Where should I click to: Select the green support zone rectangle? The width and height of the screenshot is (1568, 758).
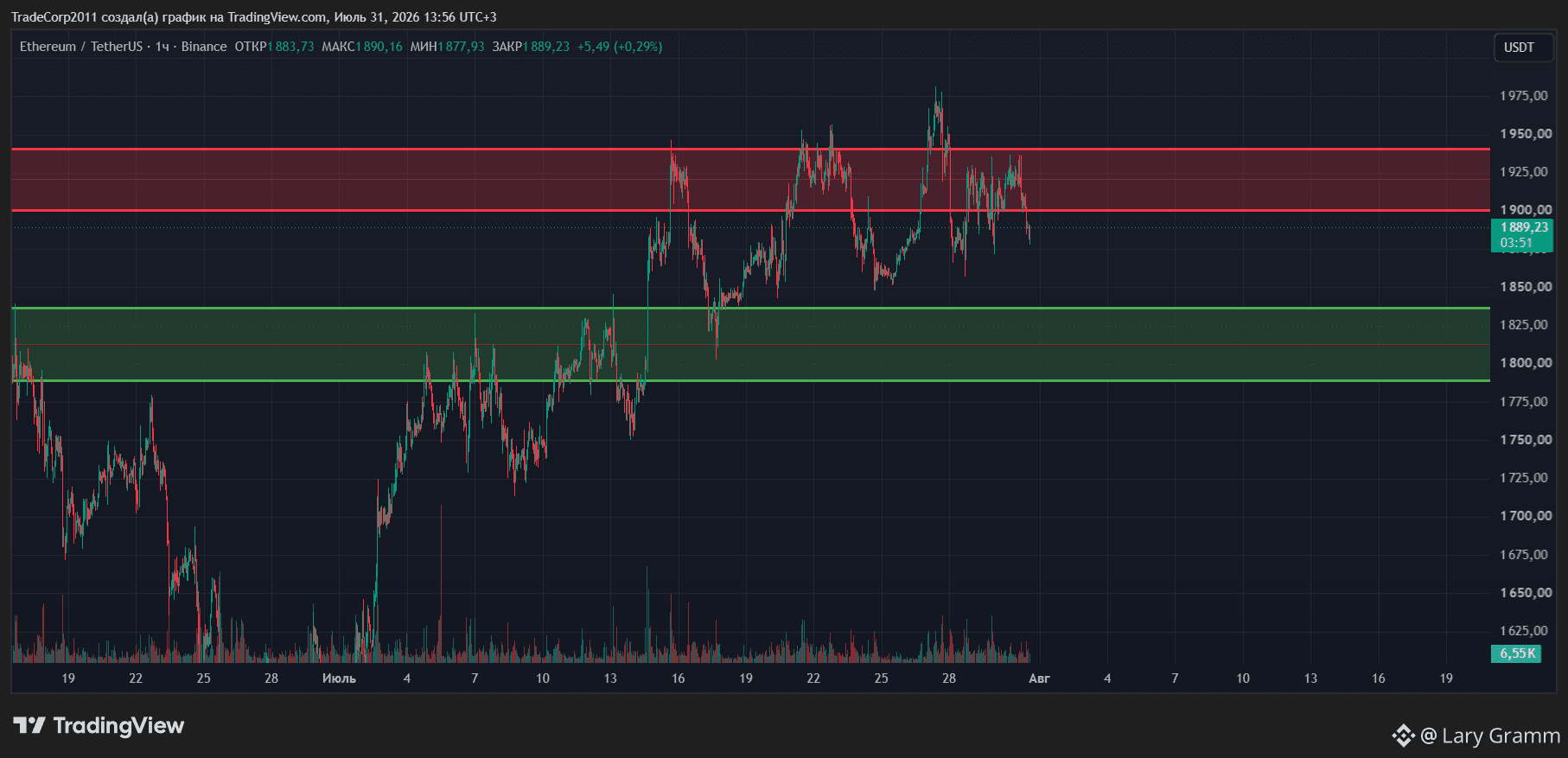pos(750,344)
